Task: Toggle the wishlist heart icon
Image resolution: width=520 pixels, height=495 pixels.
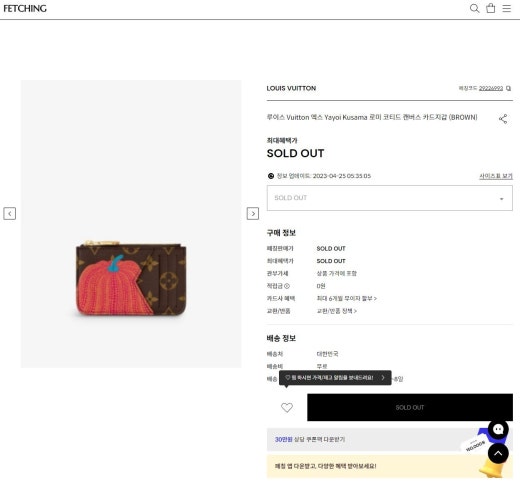Action: [x=287, y=407]
